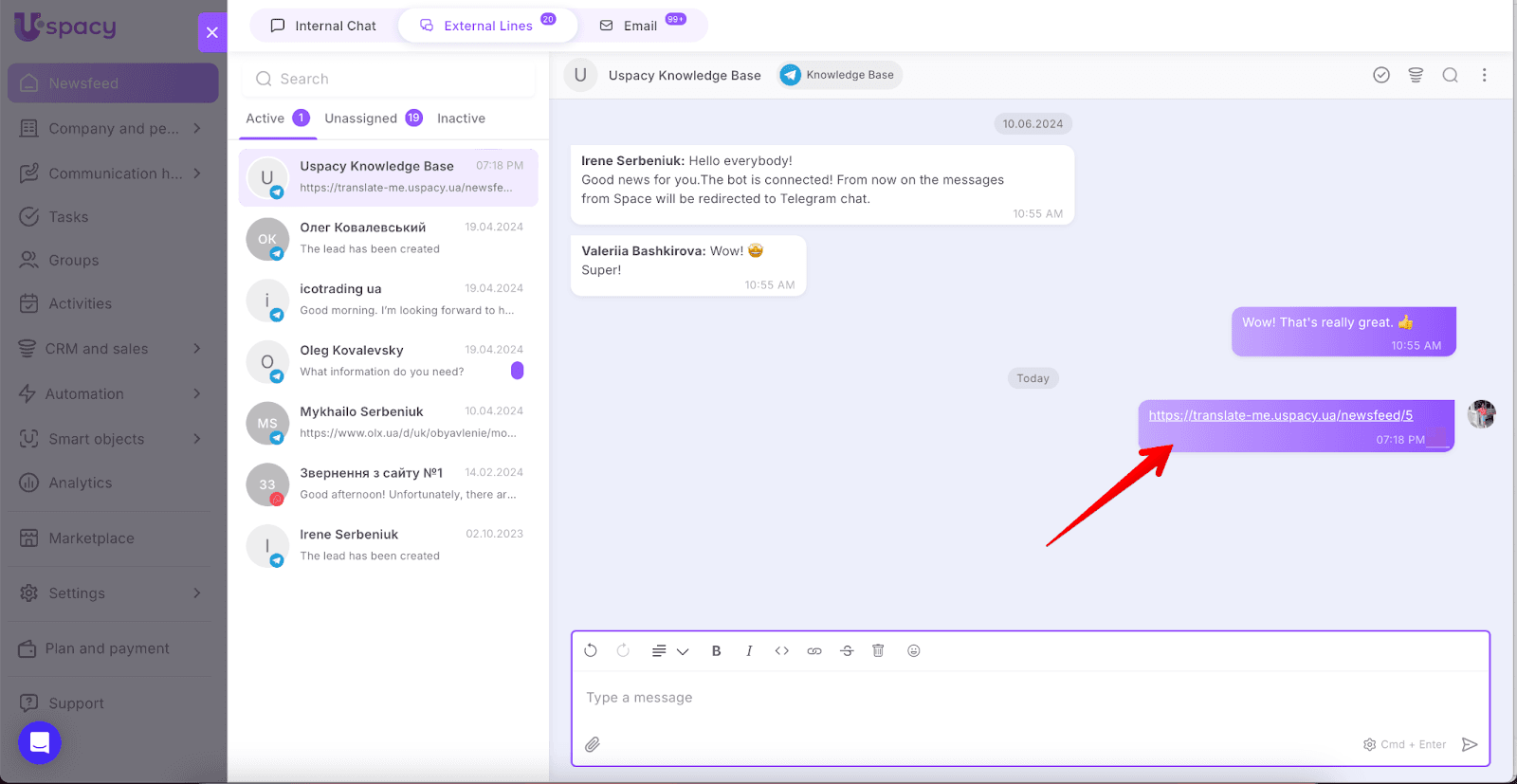Open the text alignment dropdown
1517x784 pixels.
(669, 650)
